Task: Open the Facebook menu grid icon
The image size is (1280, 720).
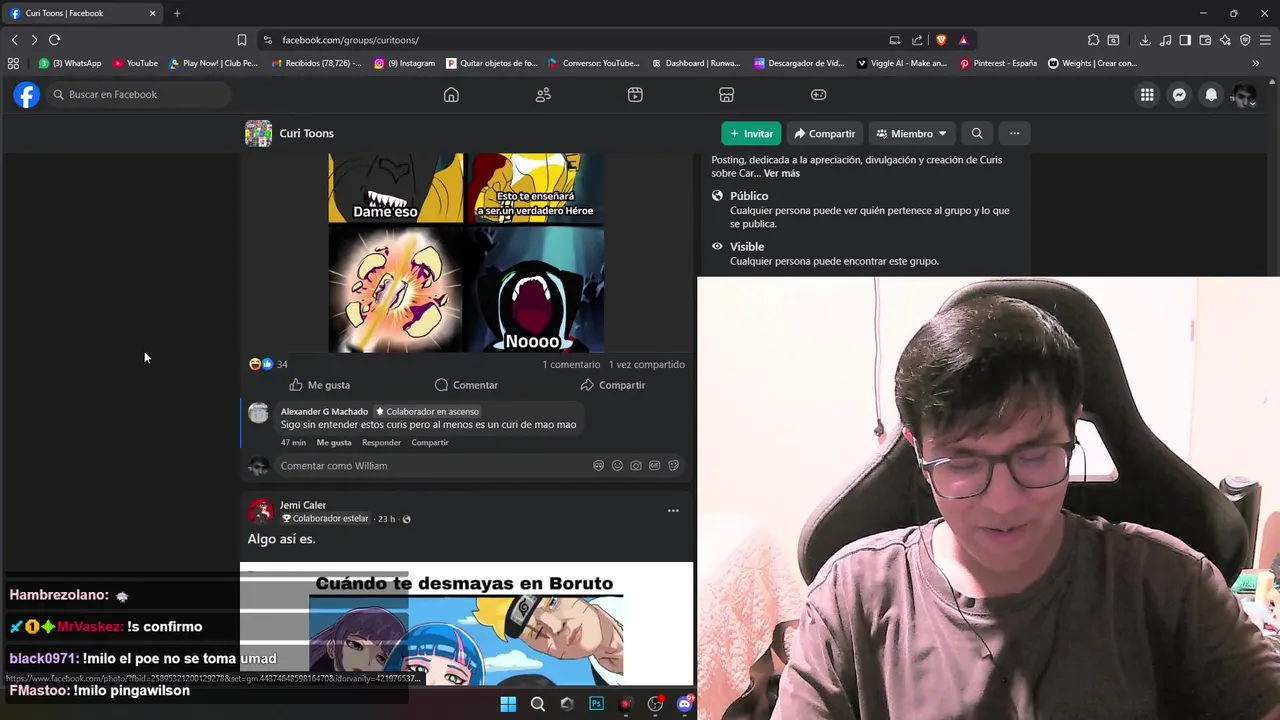Action: (1147, 94)
